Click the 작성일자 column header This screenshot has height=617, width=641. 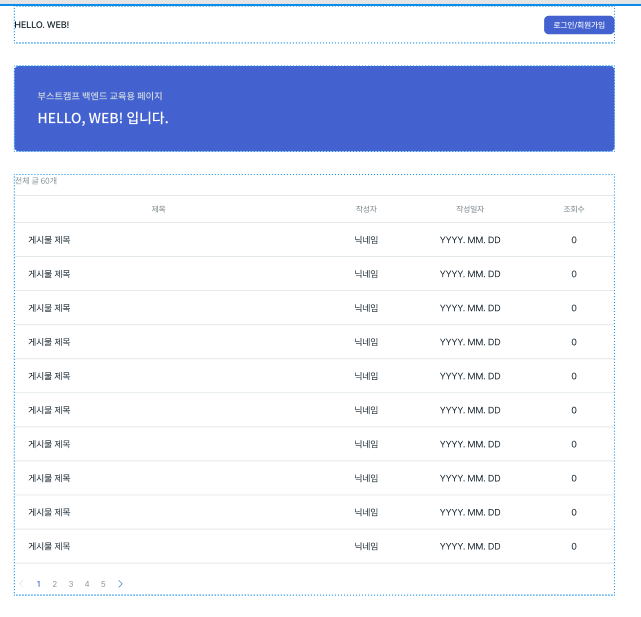pyautogui.click(x=470, y=209)
